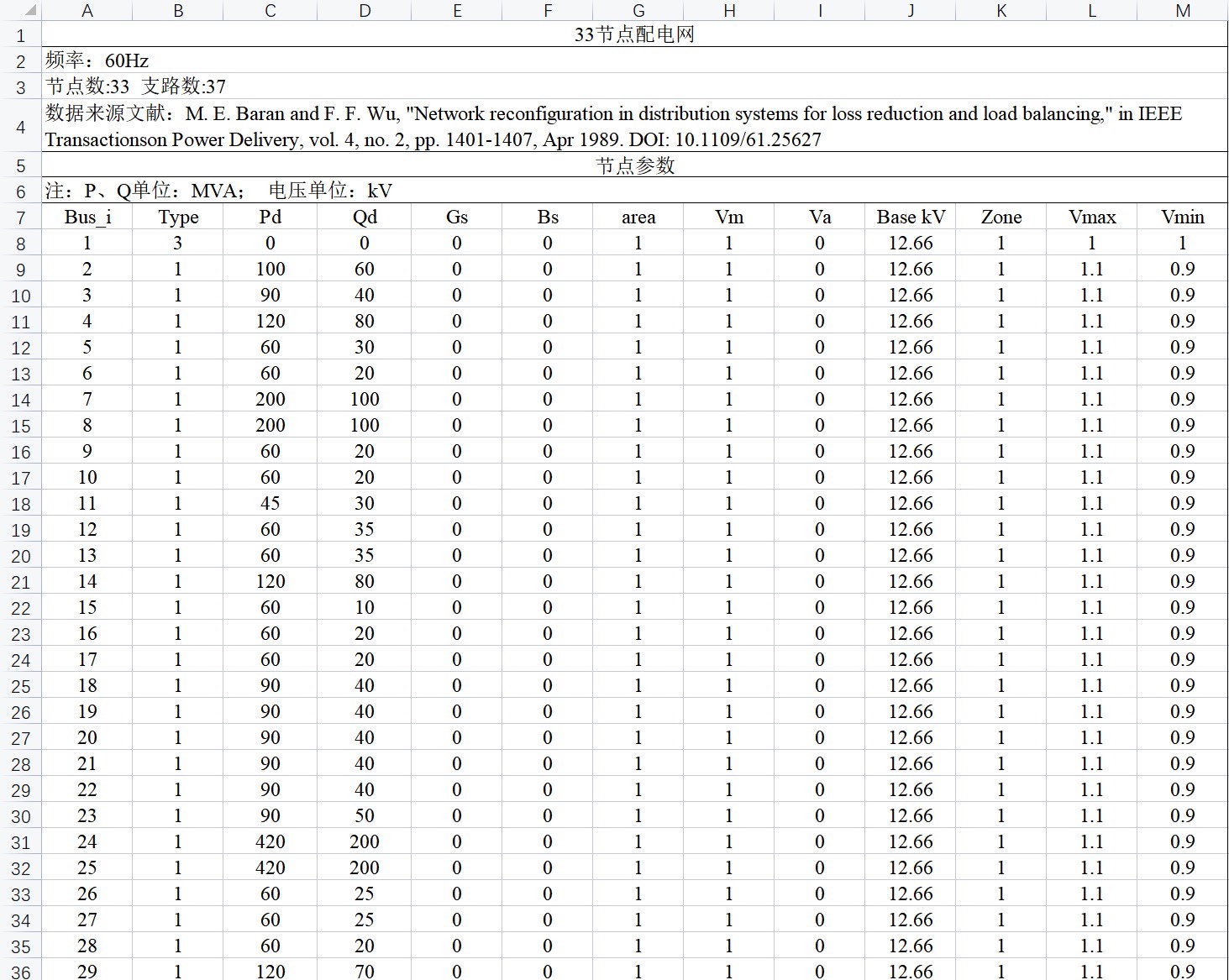Screen dimensions: 1229x980
Task: Click the Vmin value 0.9 in row 9
Action: click(x=1182, y=269)
